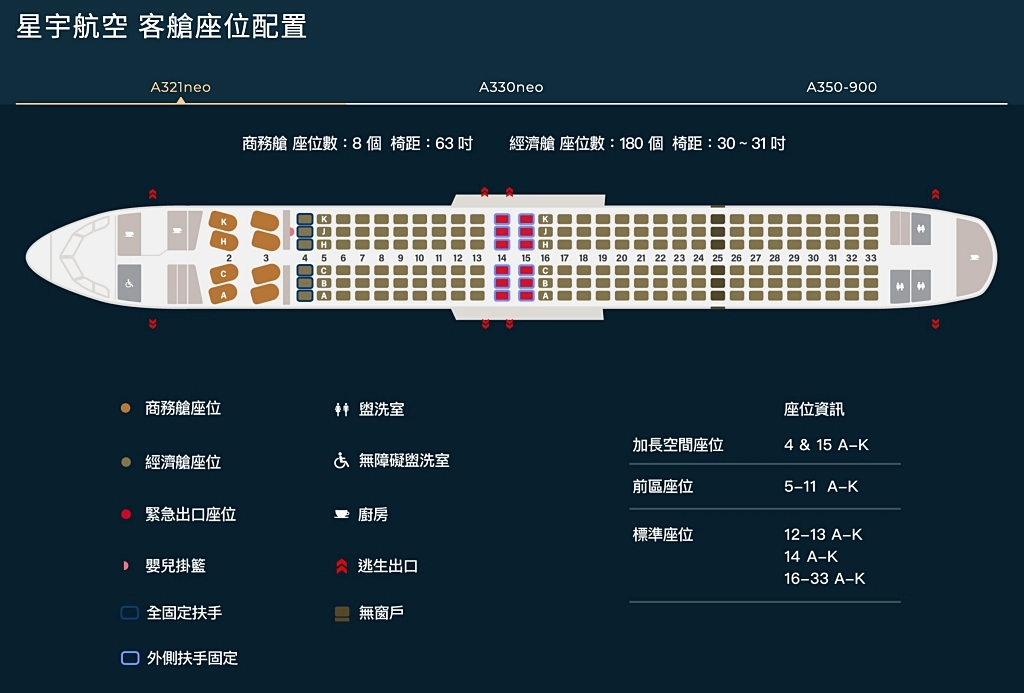Image resolution: width=1024 pixels, height=693 pixels.
Task: Click the red emergency exit seat legend dot
Action: pyautogui.click(x=126, y=514)
